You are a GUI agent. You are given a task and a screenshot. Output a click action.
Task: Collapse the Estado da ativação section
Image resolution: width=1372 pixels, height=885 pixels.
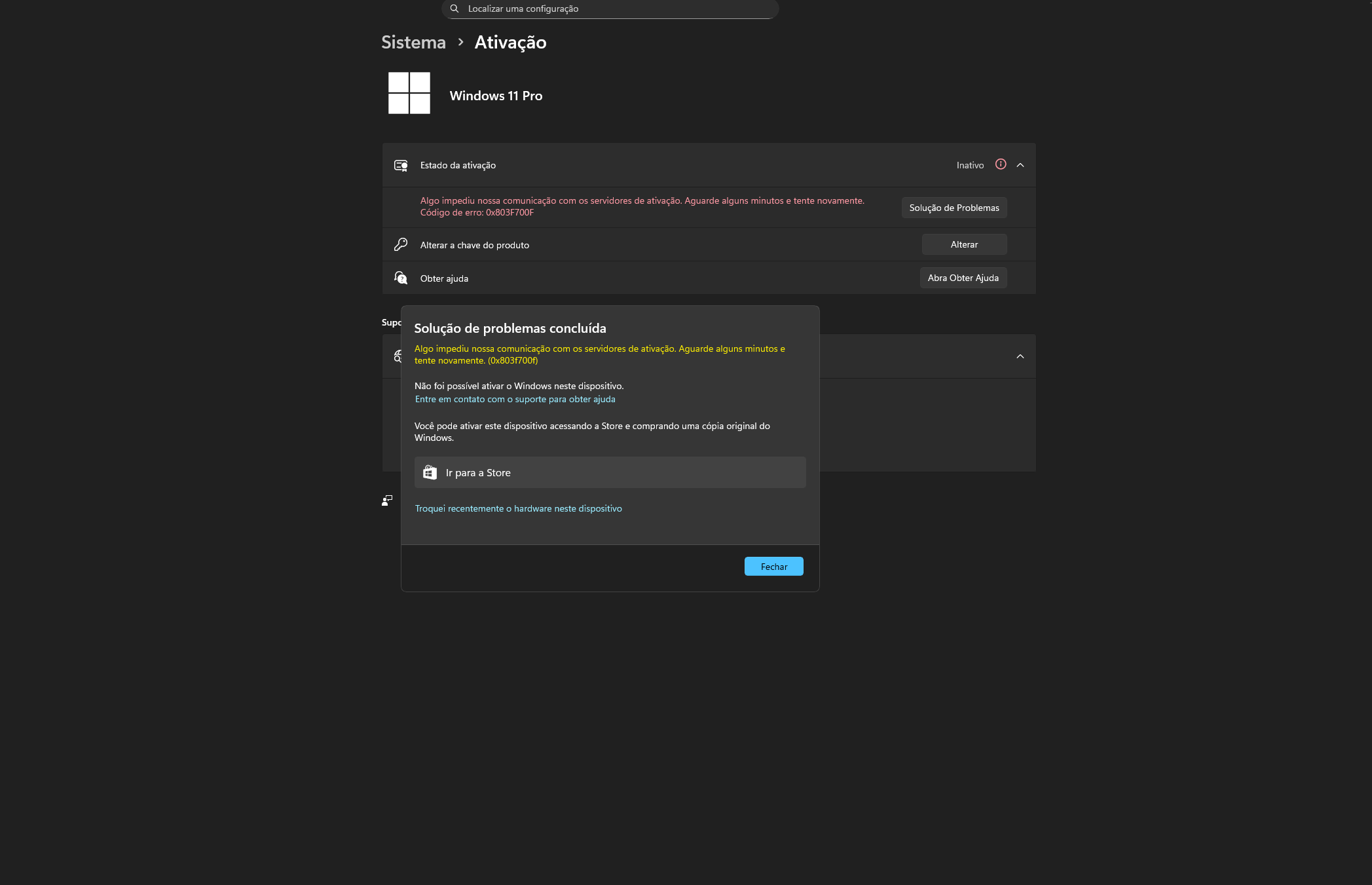tap(1020, 164)
